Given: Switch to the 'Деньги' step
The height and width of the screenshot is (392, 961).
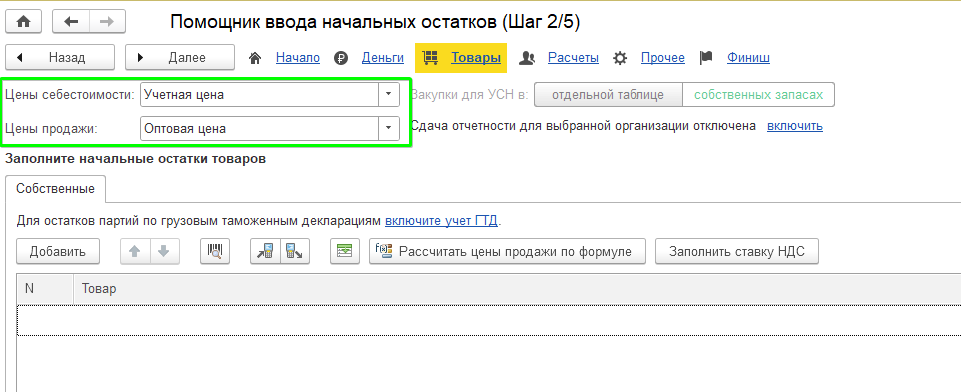Looking at the screenshot, I should [x=382, y=58].
